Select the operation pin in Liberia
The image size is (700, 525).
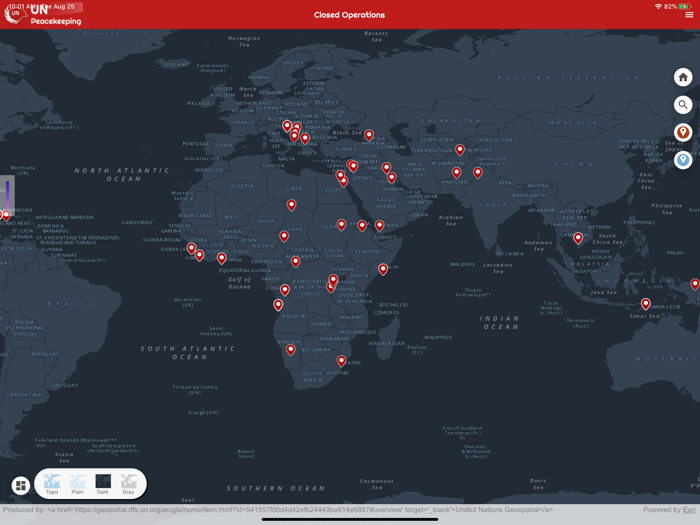pyautogui.click(x=200, y=255)
